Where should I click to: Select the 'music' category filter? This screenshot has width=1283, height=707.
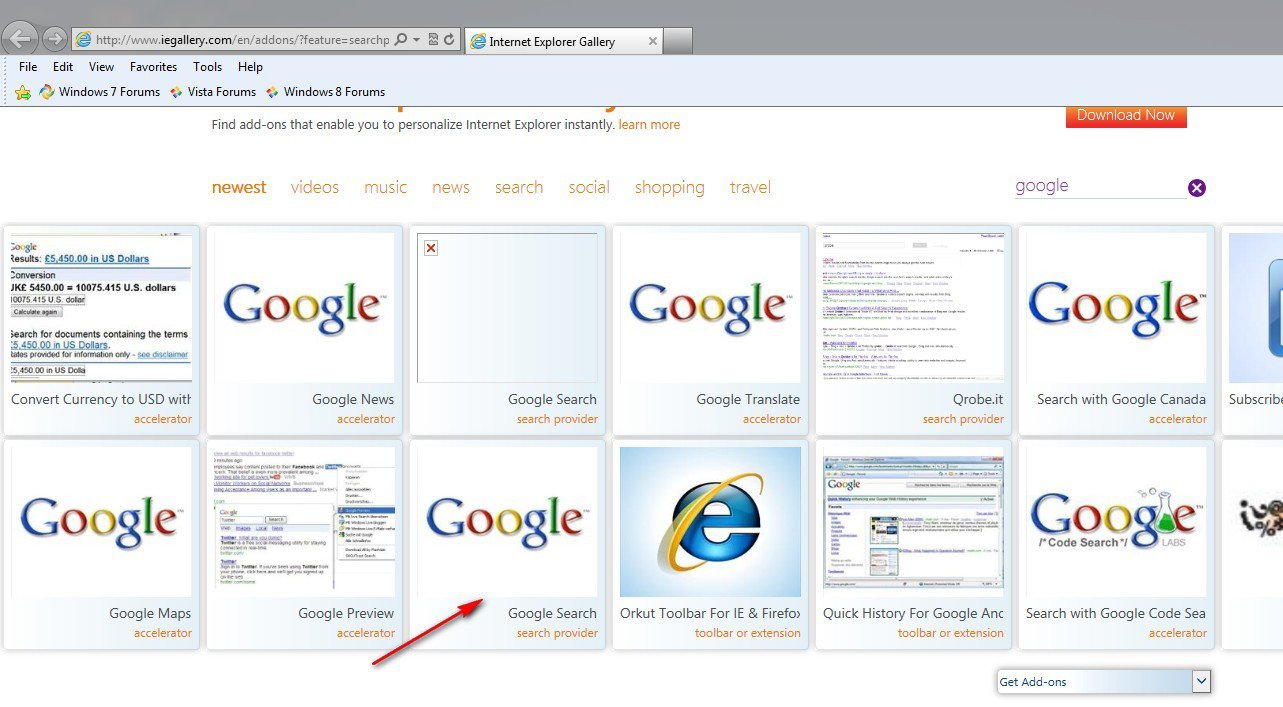pyautogui.click(x=385, y=187)
